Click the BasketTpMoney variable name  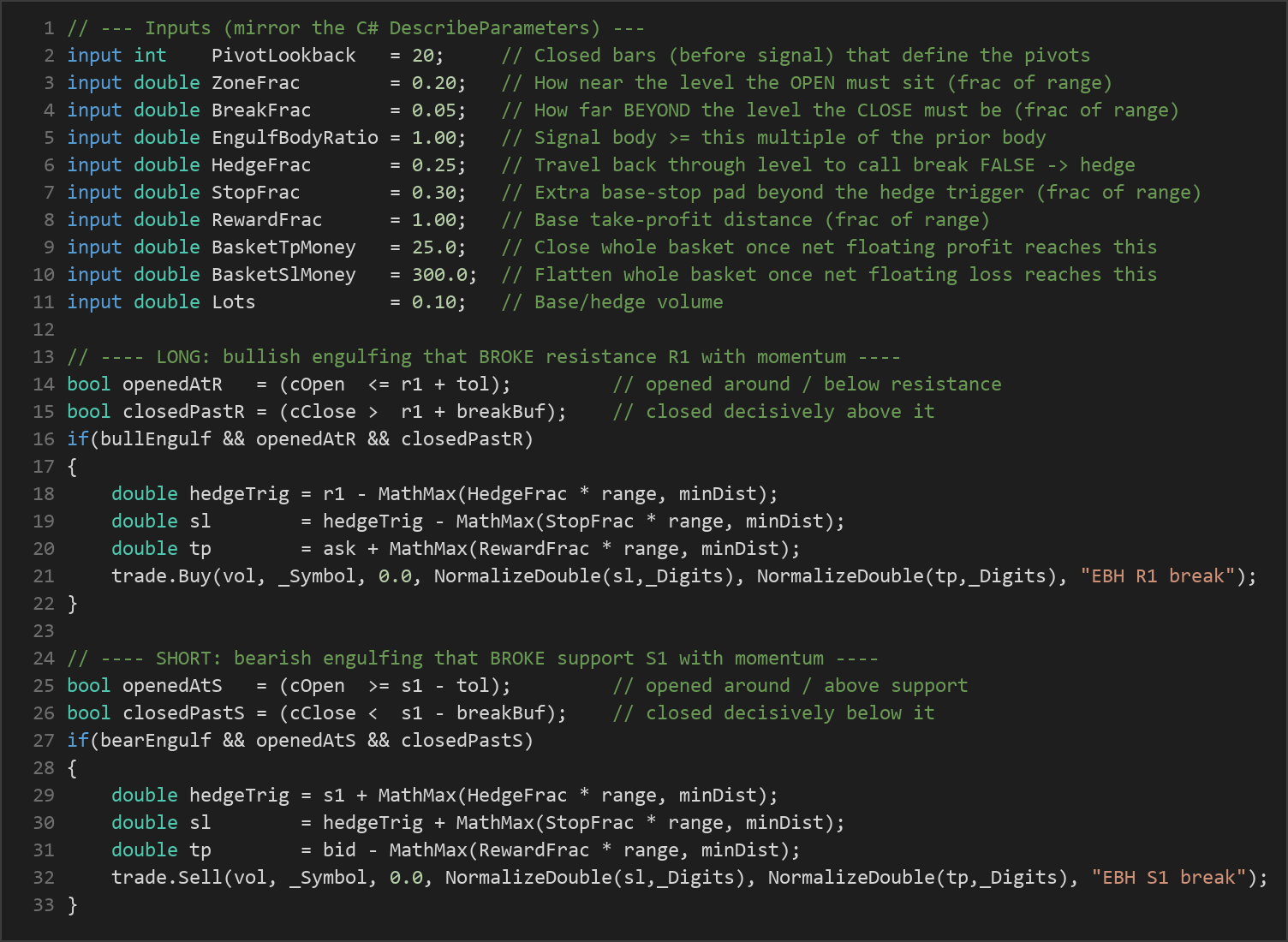click(283, 247)
